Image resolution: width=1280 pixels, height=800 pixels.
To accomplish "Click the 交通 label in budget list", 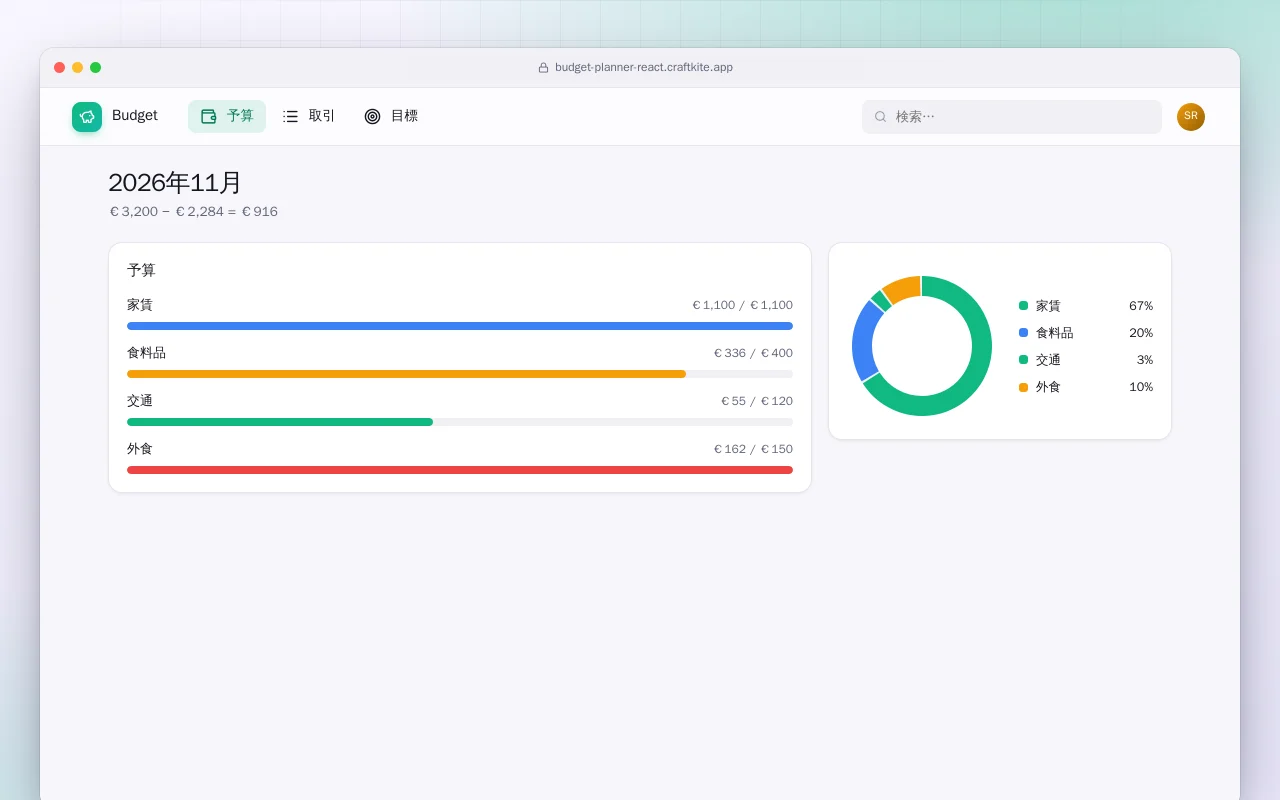I will (140, 401).
